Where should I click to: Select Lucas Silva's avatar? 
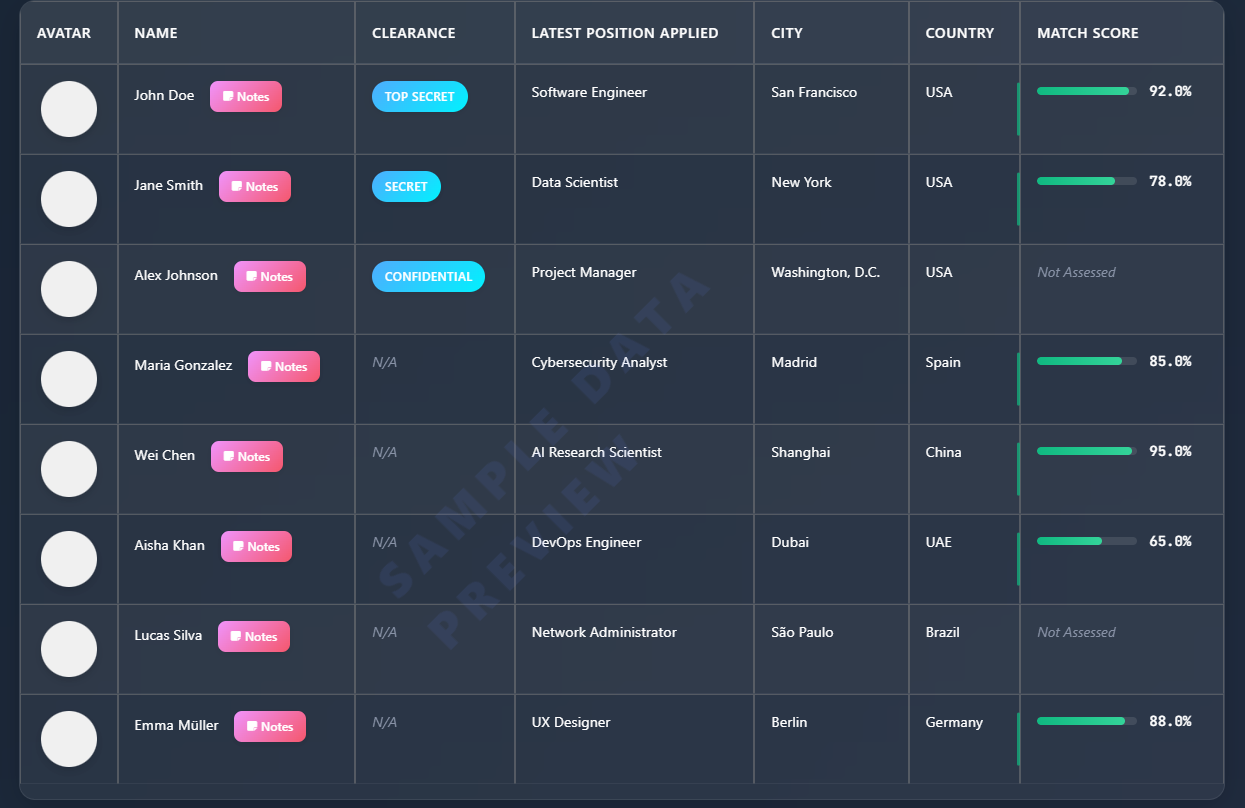pyautogui.click(x=68, y=649)
